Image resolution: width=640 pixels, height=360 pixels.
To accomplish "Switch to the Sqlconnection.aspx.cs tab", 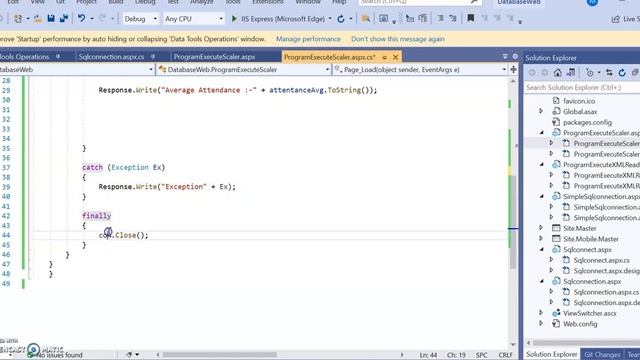I will (x=111, y=57).
